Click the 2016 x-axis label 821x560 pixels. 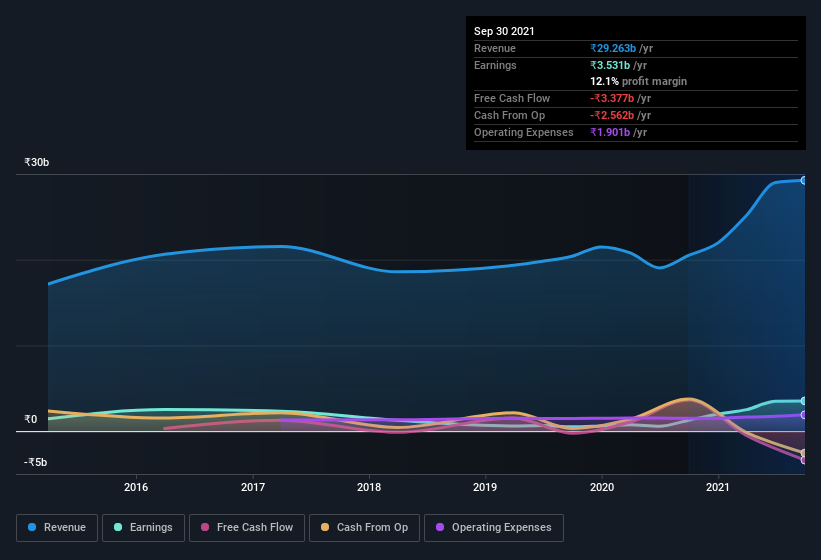[x=136, y=487]
